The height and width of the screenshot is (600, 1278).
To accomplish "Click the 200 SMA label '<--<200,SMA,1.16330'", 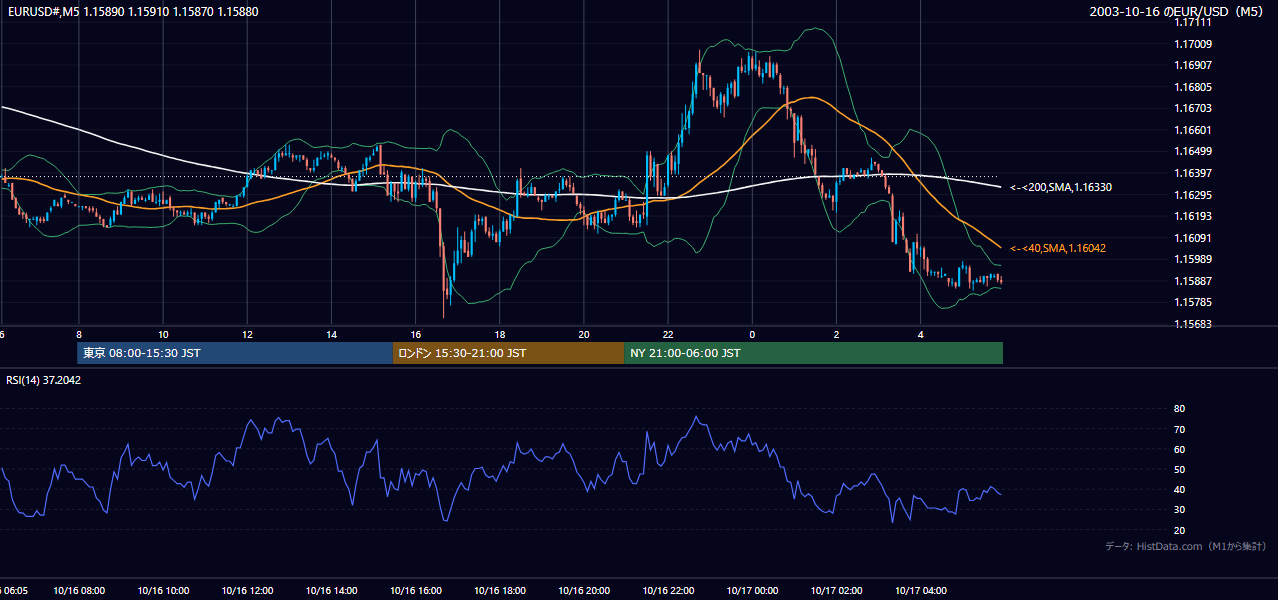I will coord(1062,187).
